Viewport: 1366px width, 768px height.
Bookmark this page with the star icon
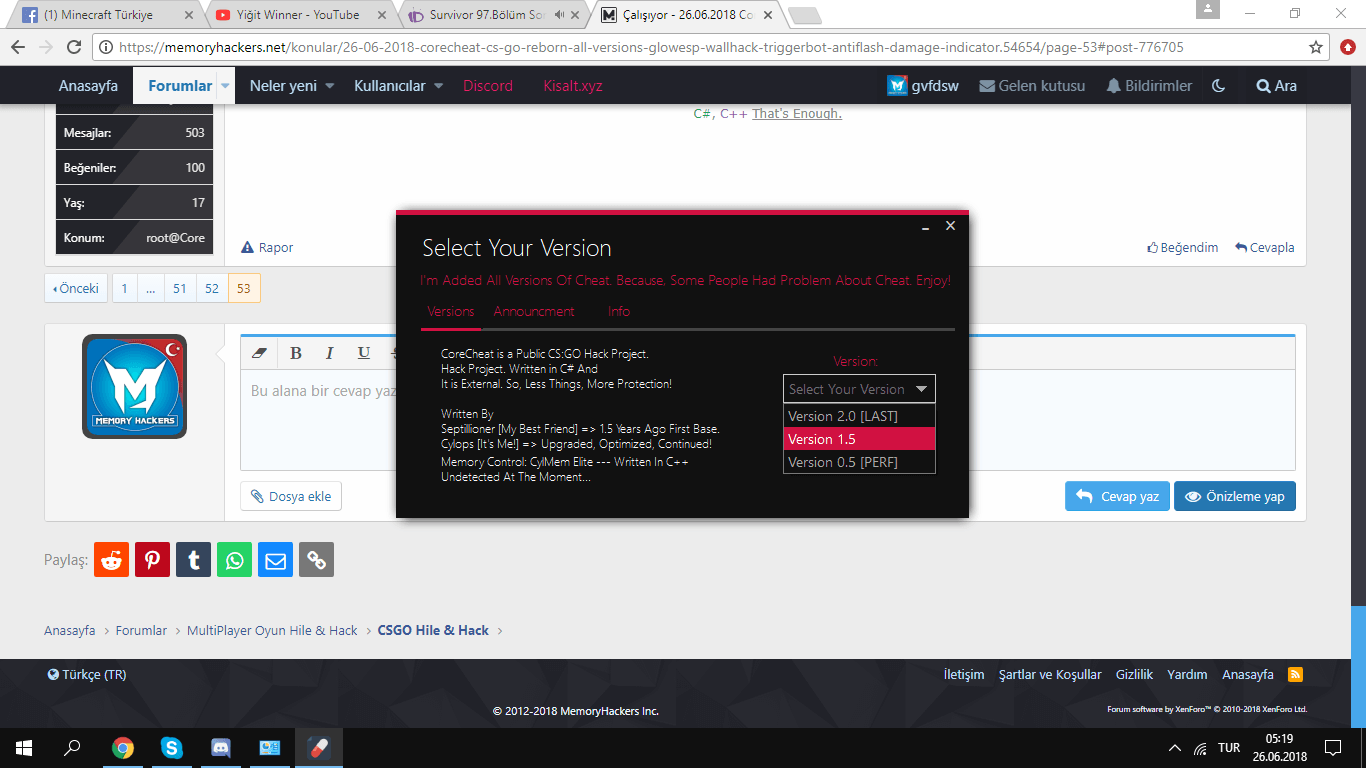coord(1316,47)
